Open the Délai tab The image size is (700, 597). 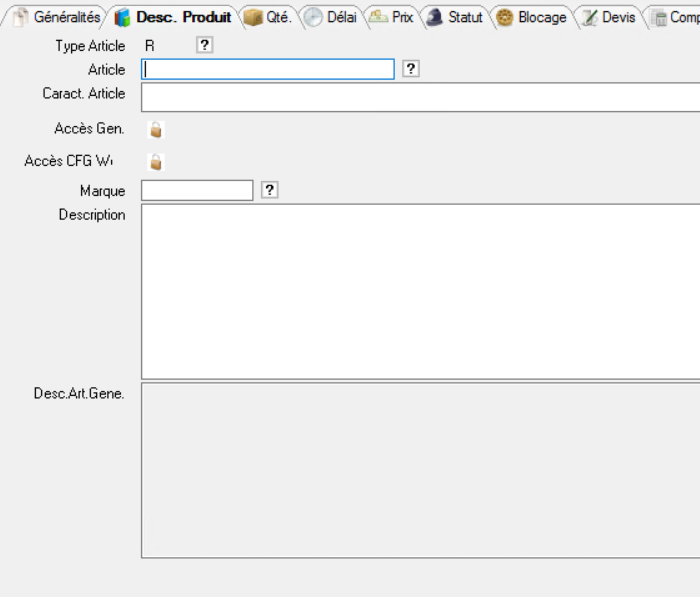[x=331, y=17]
